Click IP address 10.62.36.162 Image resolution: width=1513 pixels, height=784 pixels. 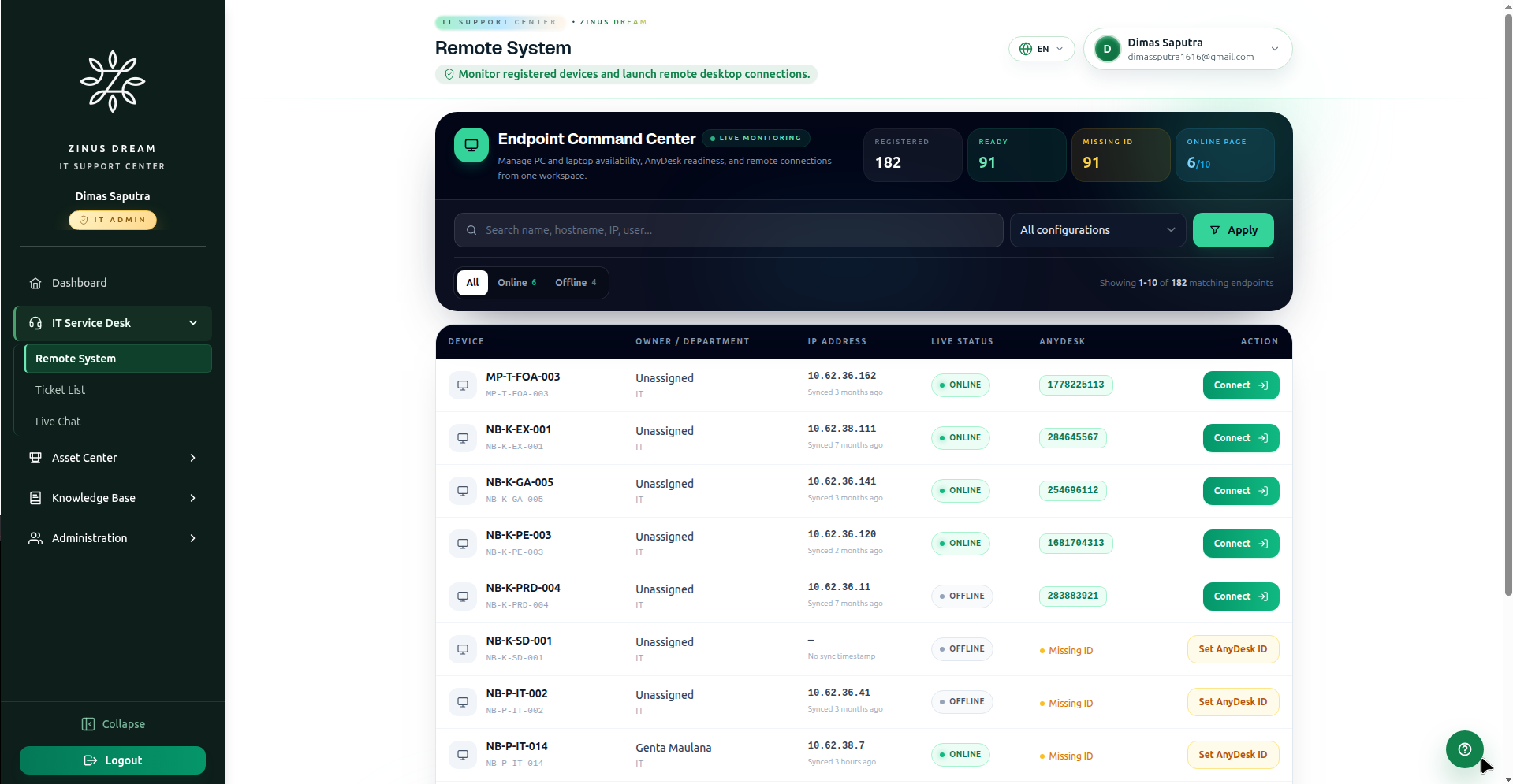pyautogui.click(x=841, y=376)
